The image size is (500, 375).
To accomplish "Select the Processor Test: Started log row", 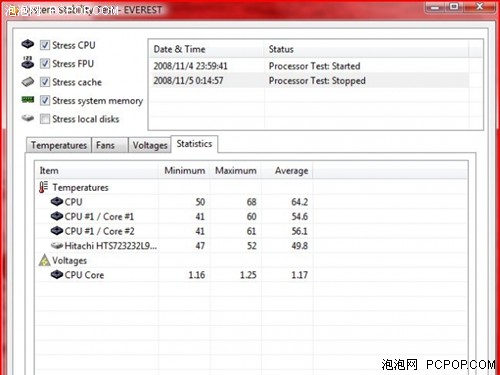I will (309, 66).
